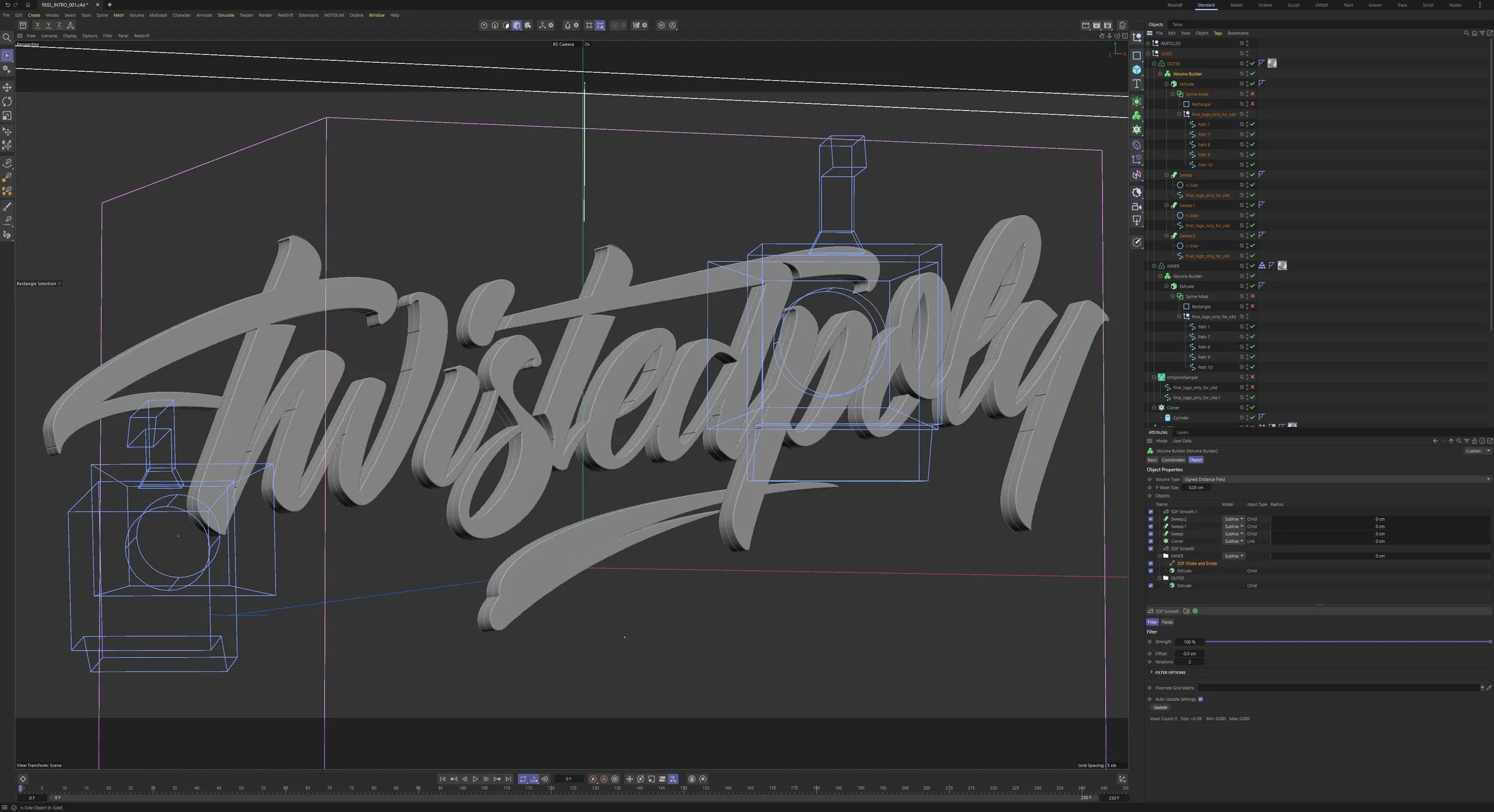Select the Scale tool in left toolbar
The width and height of the screenshot is (1494, 812).
(x=7, y=116)
